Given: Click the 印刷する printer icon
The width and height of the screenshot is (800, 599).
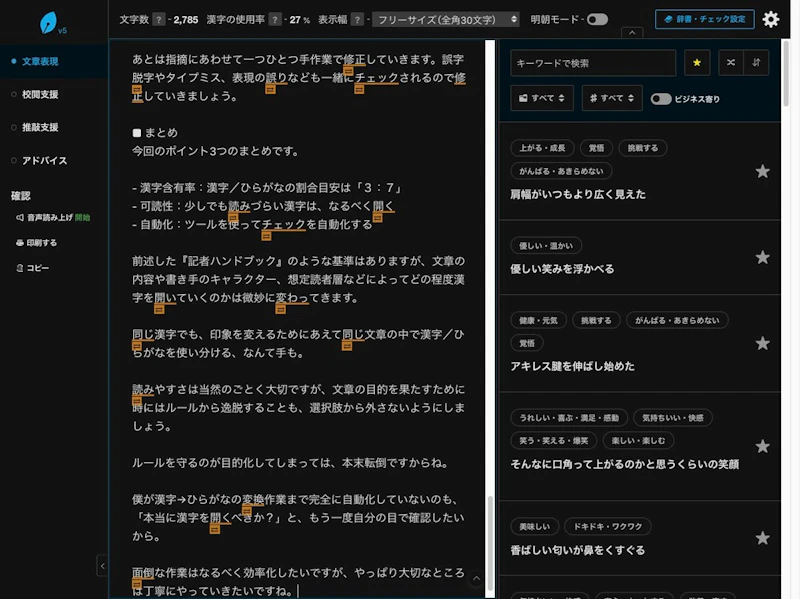Looking at the screenshot, I should pyautogui.click(x=20, y=241).
